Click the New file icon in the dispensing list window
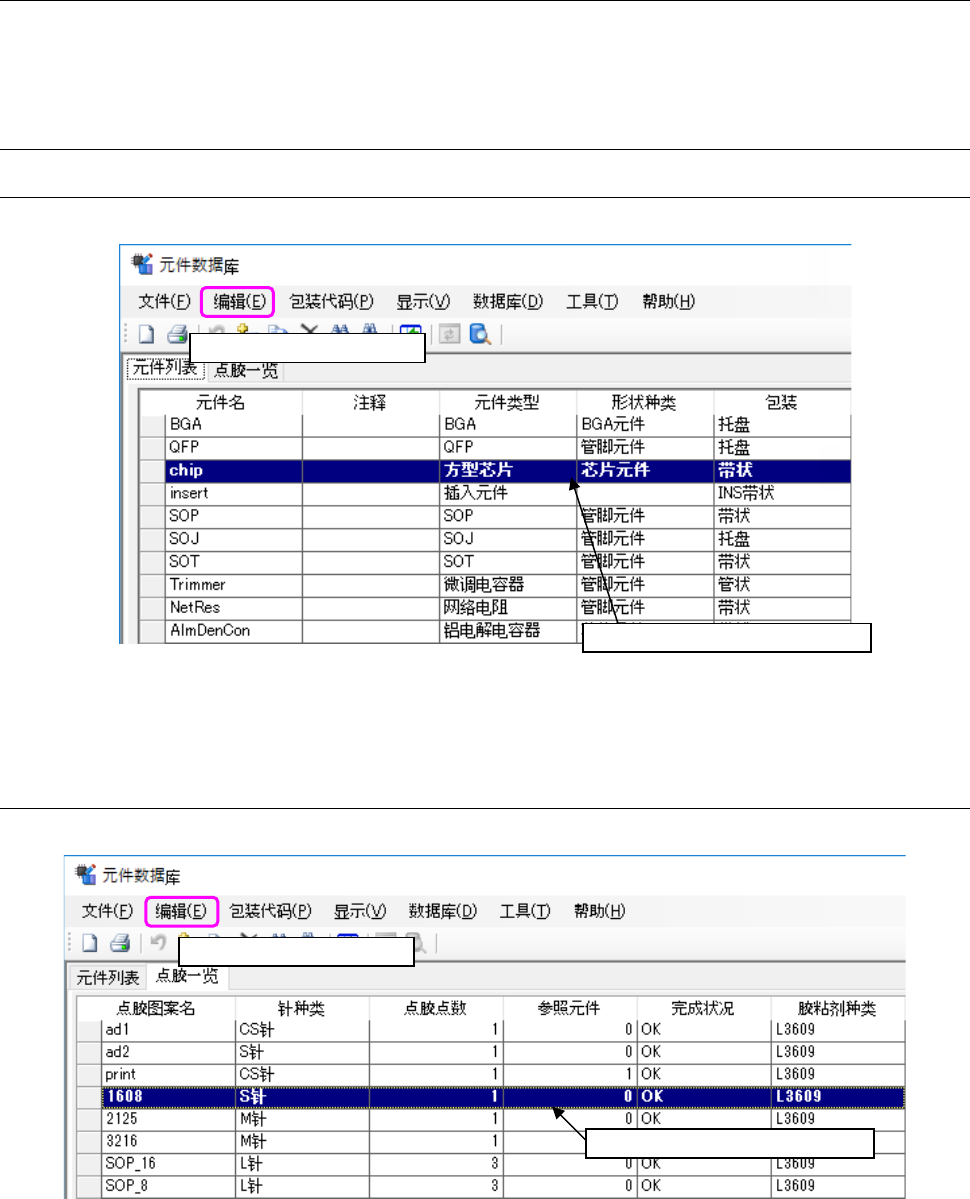Screen dimensions: 970x1199 point(89,943)
